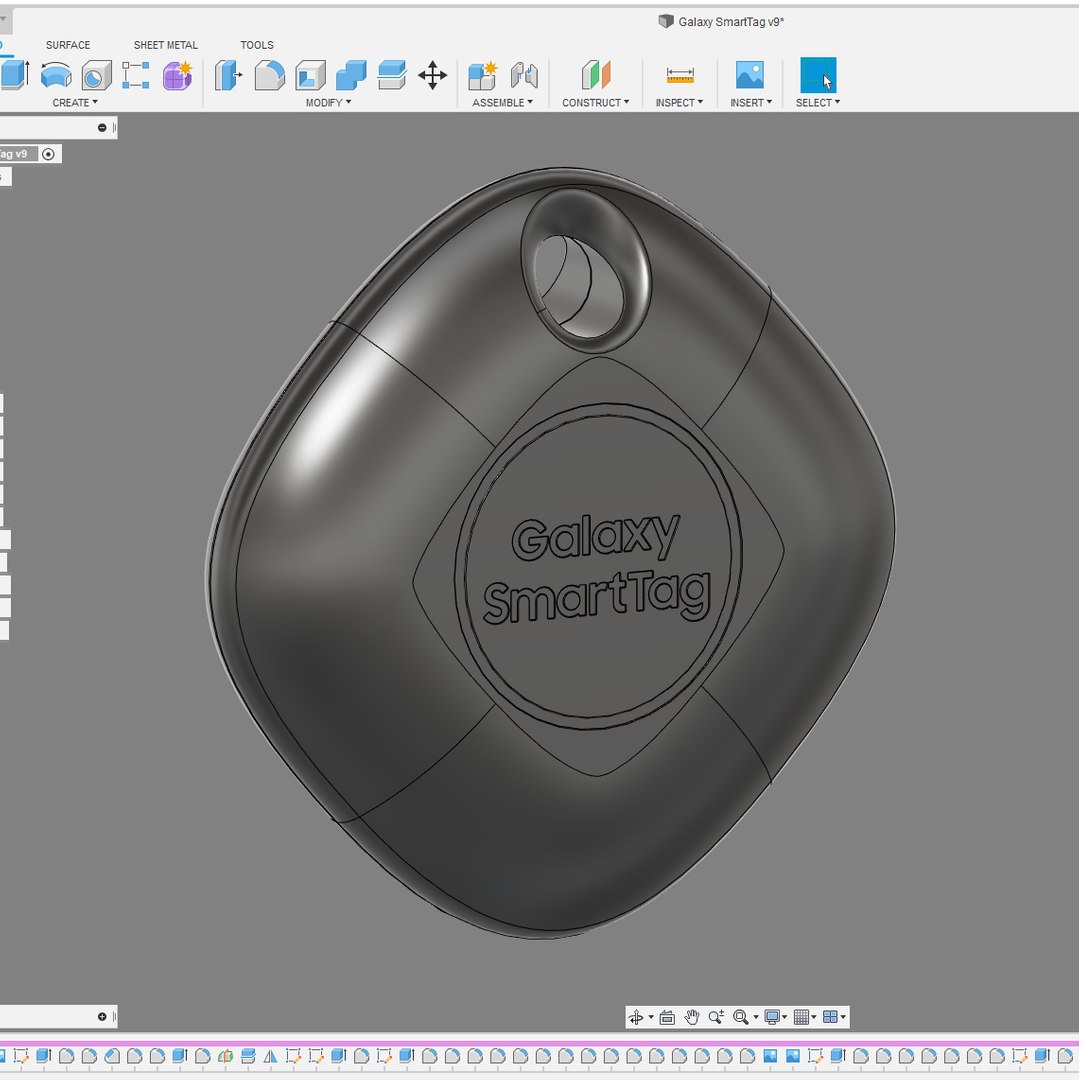The height and width of the screenshot is (1080, 1079).
Task: Select the Mirror feature in timeline
Action: pyautogui.click(x=270, y=1056)
